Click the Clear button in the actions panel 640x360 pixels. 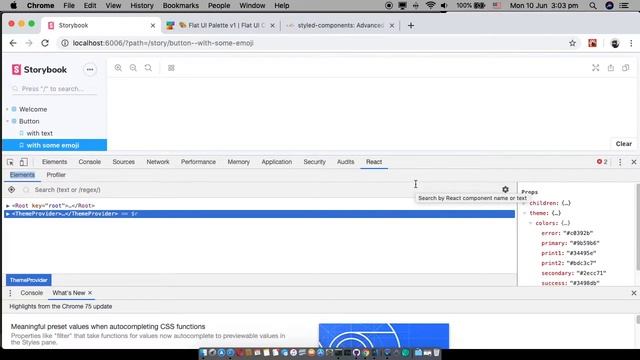pos(623,144)
